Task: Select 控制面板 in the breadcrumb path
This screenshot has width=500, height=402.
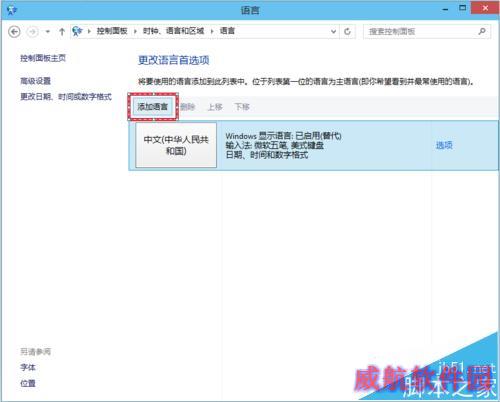Action: click(x=112, y=31)
